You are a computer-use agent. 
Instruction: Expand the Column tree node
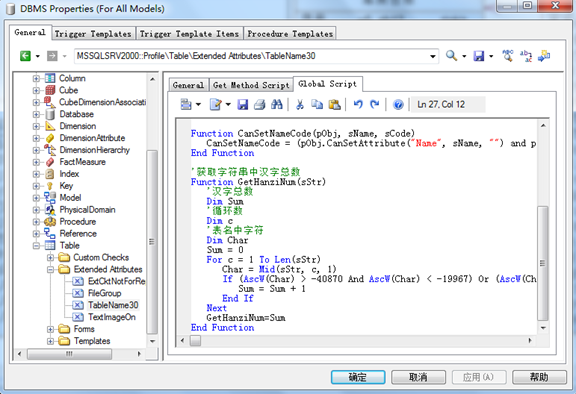tap(36, 79)
